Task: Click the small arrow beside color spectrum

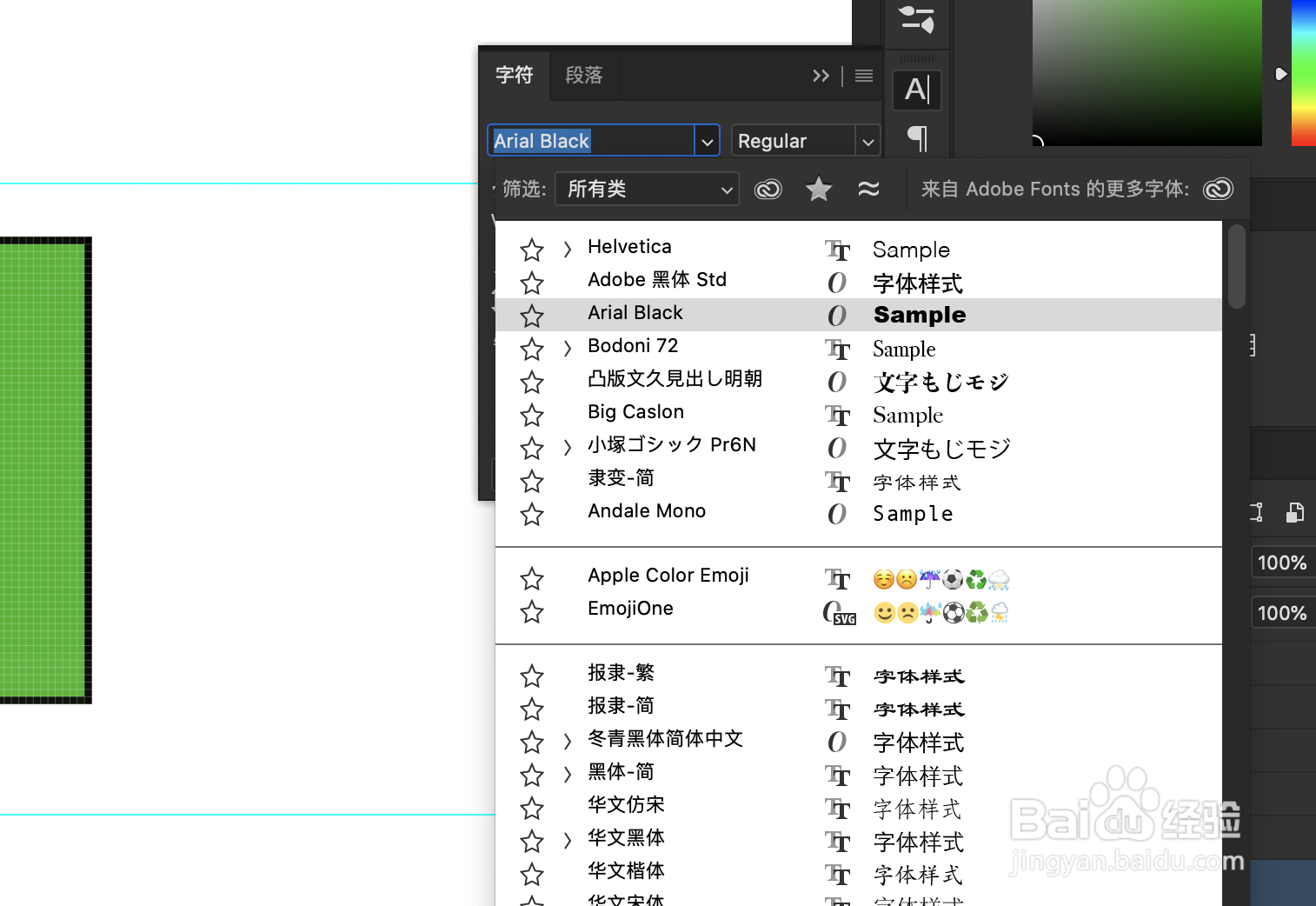Action: click(x=1280, y=74)
